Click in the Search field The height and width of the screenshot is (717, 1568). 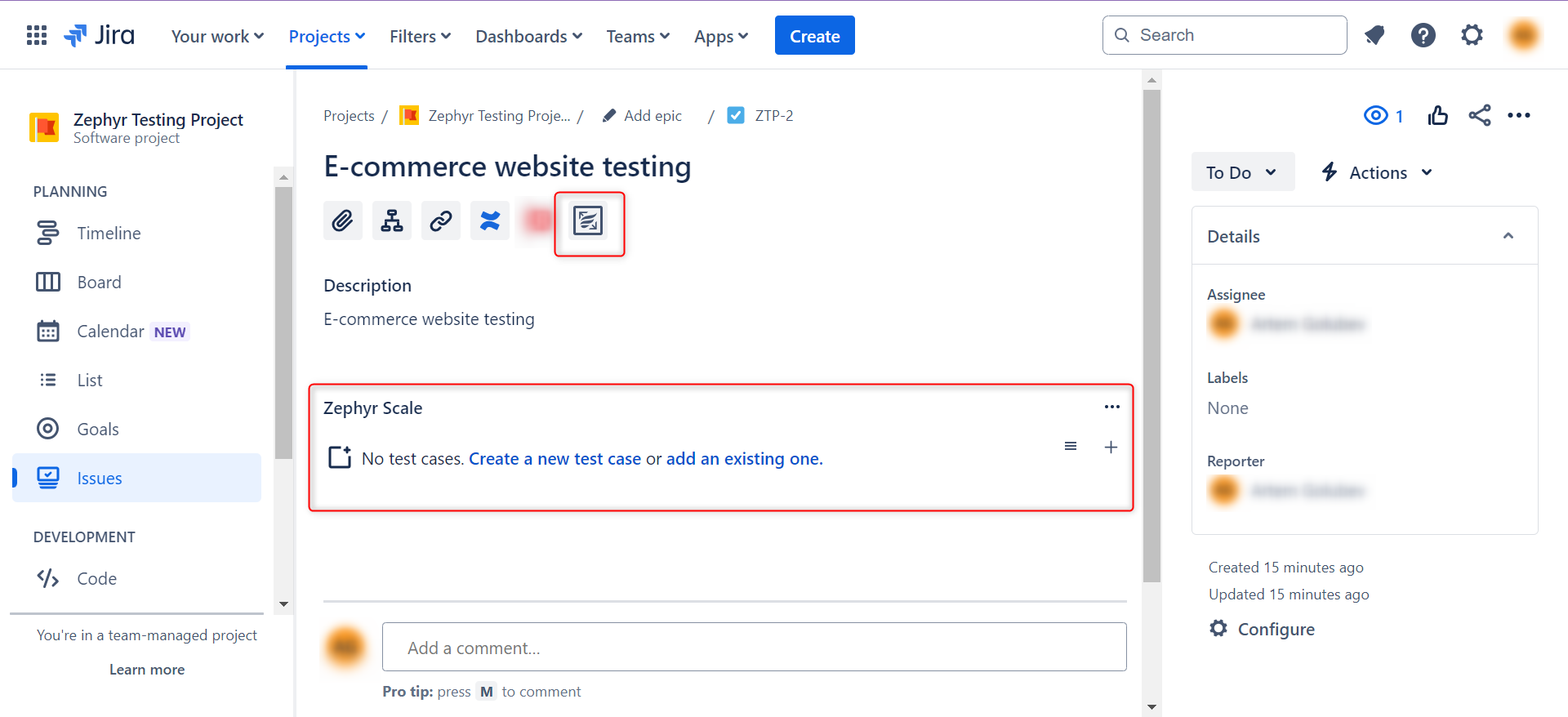(1224, 35)
